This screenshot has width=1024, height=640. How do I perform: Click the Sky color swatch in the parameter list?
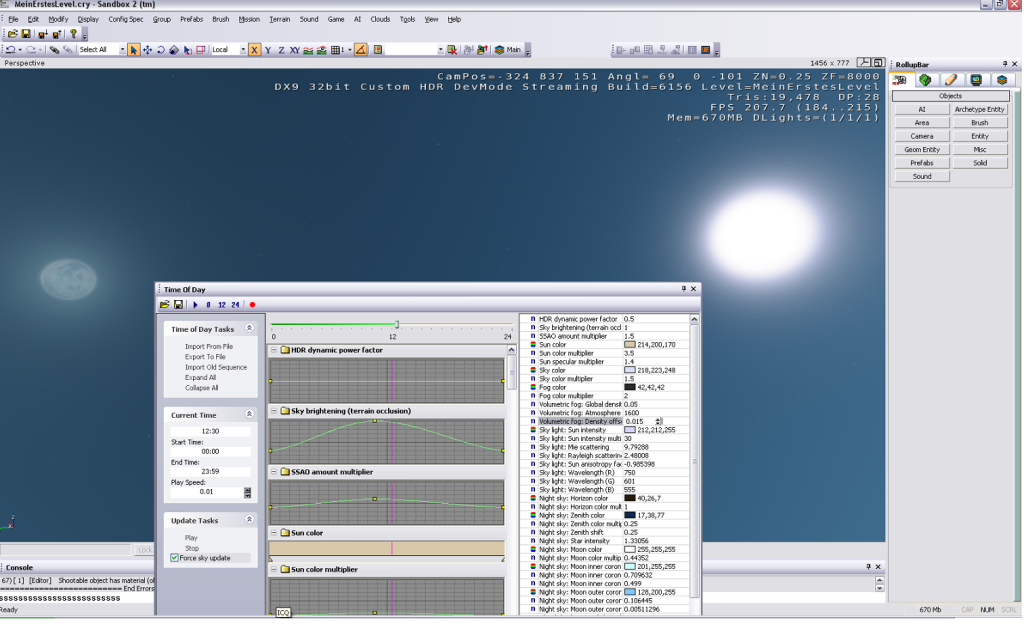(630, 370)
